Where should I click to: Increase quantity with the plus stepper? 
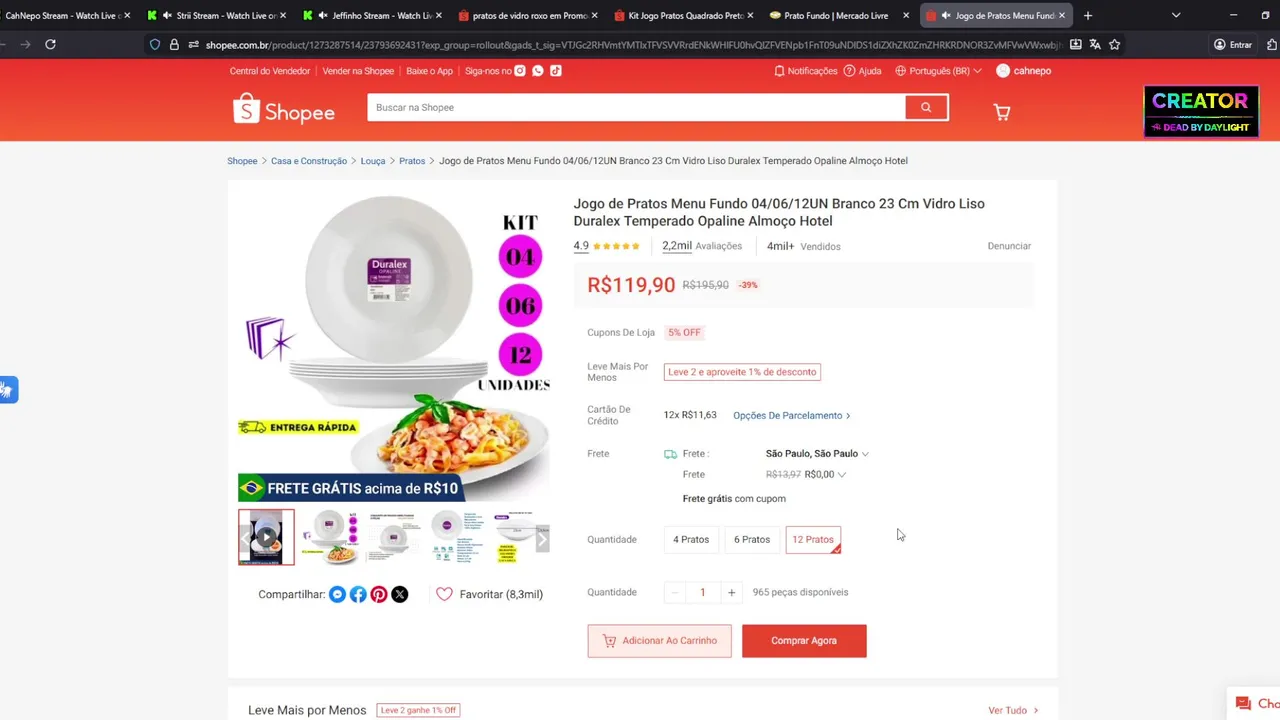[x=731, y=593]
